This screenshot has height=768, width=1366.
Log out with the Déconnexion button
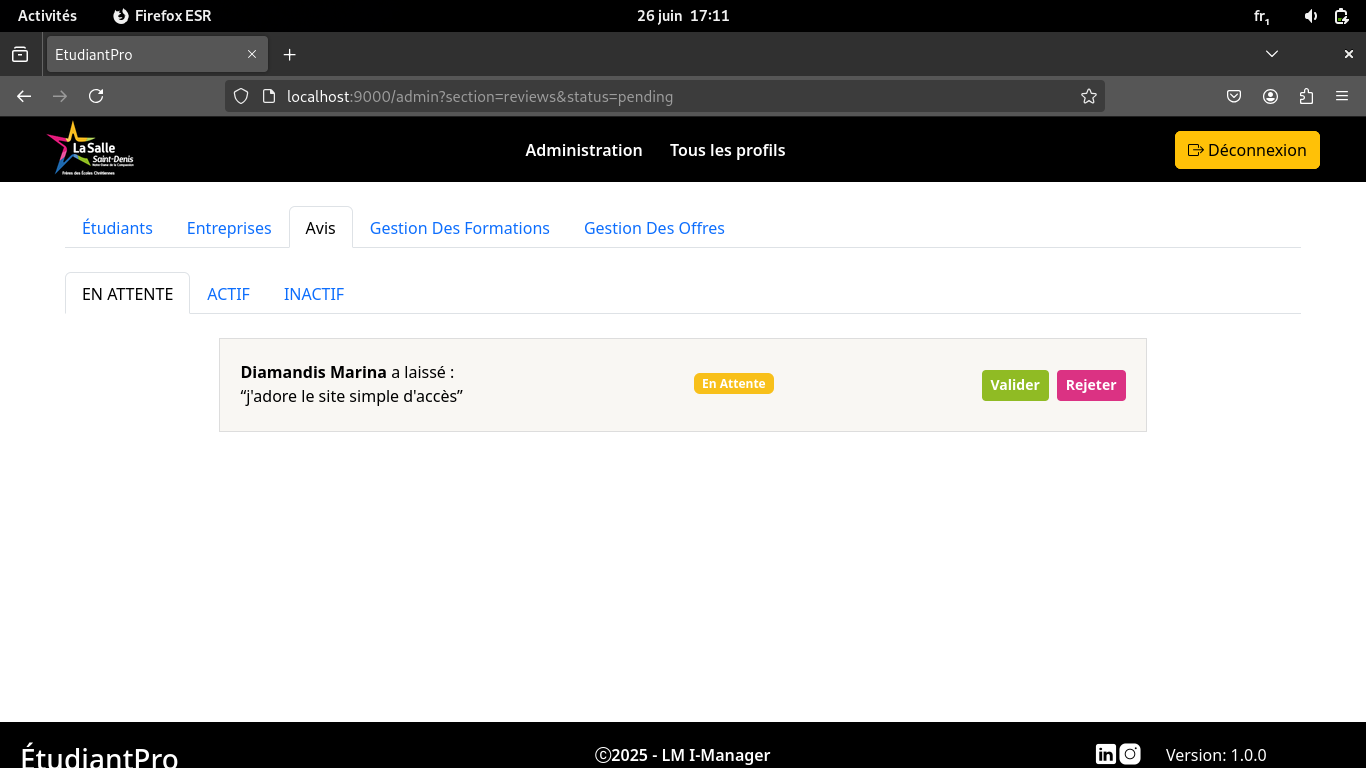tap(1246, 150)
